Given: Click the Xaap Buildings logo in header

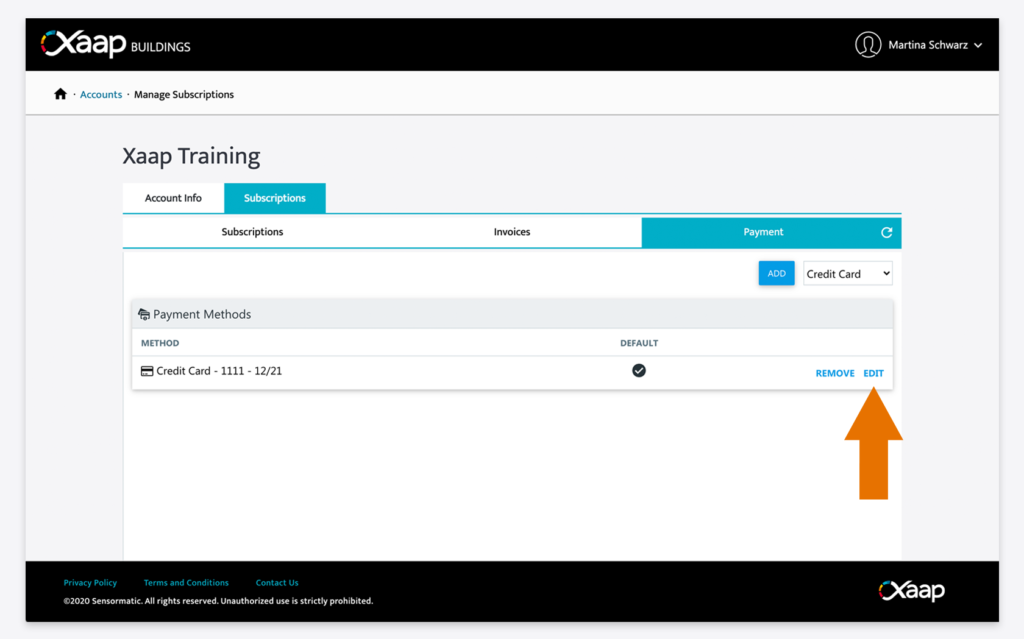Looking at the screenshot, I should (116, 44).
